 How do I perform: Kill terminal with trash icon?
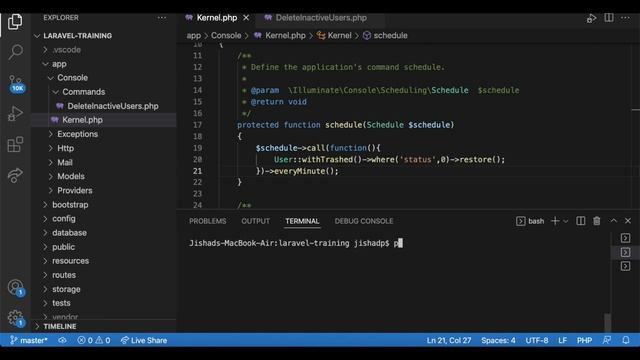597,221
